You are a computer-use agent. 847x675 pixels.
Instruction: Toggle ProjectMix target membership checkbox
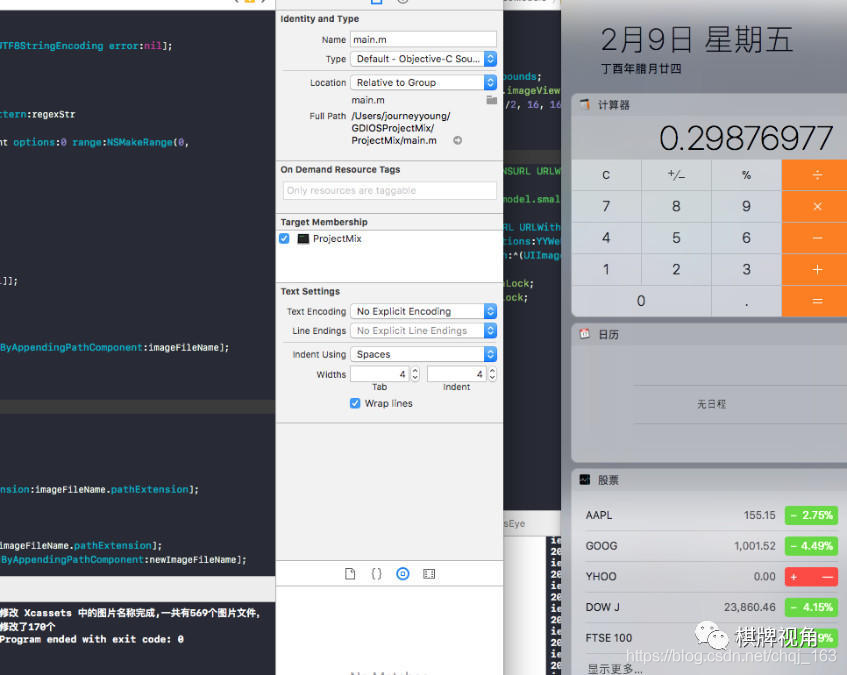click(x=284, y=239)
